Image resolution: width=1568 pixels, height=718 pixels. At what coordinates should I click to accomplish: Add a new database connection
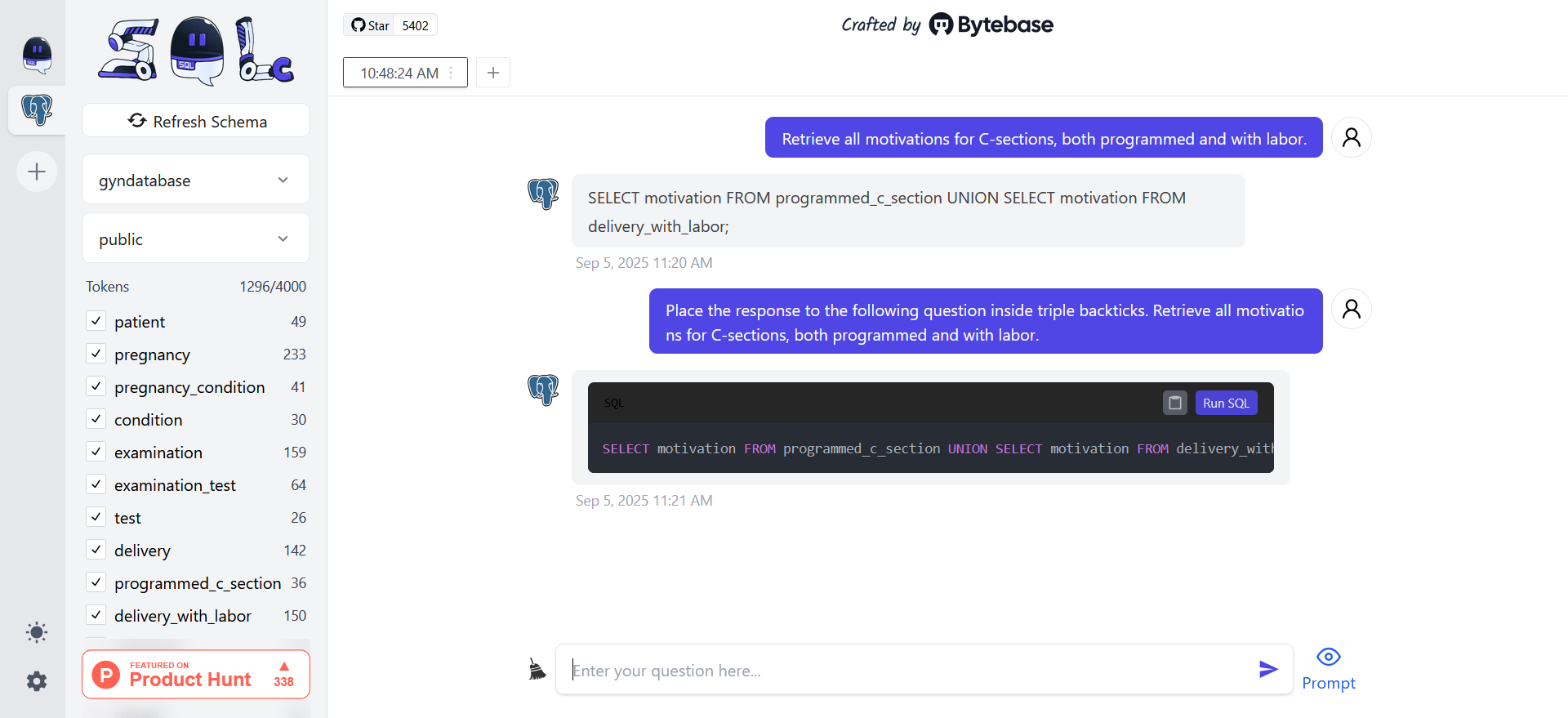point(37,172)
